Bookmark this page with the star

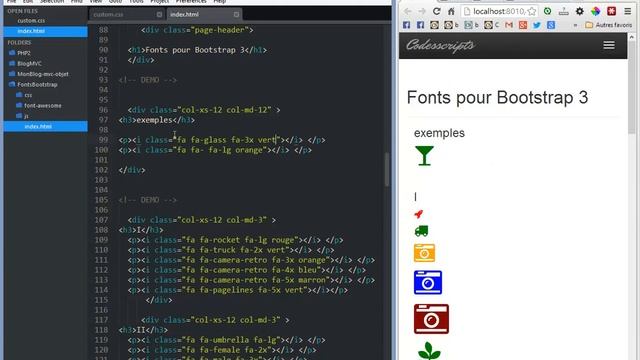(x=531, y=11)
